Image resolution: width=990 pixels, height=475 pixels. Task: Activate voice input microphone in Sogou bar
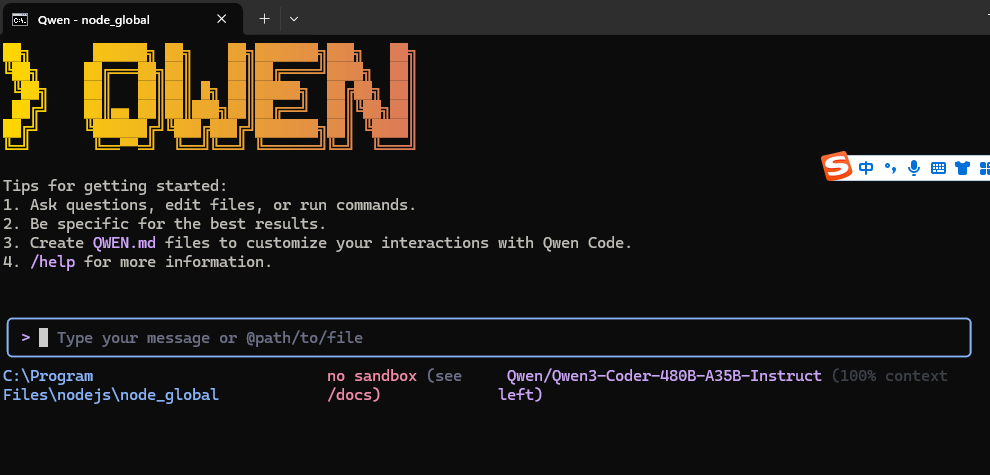[914, 167]
